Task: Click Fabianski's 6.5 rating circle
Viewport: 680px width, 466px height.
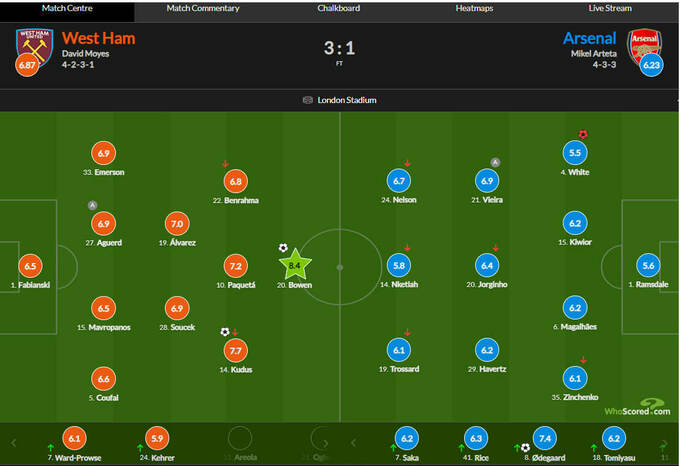Action: [x=30, y=266]
